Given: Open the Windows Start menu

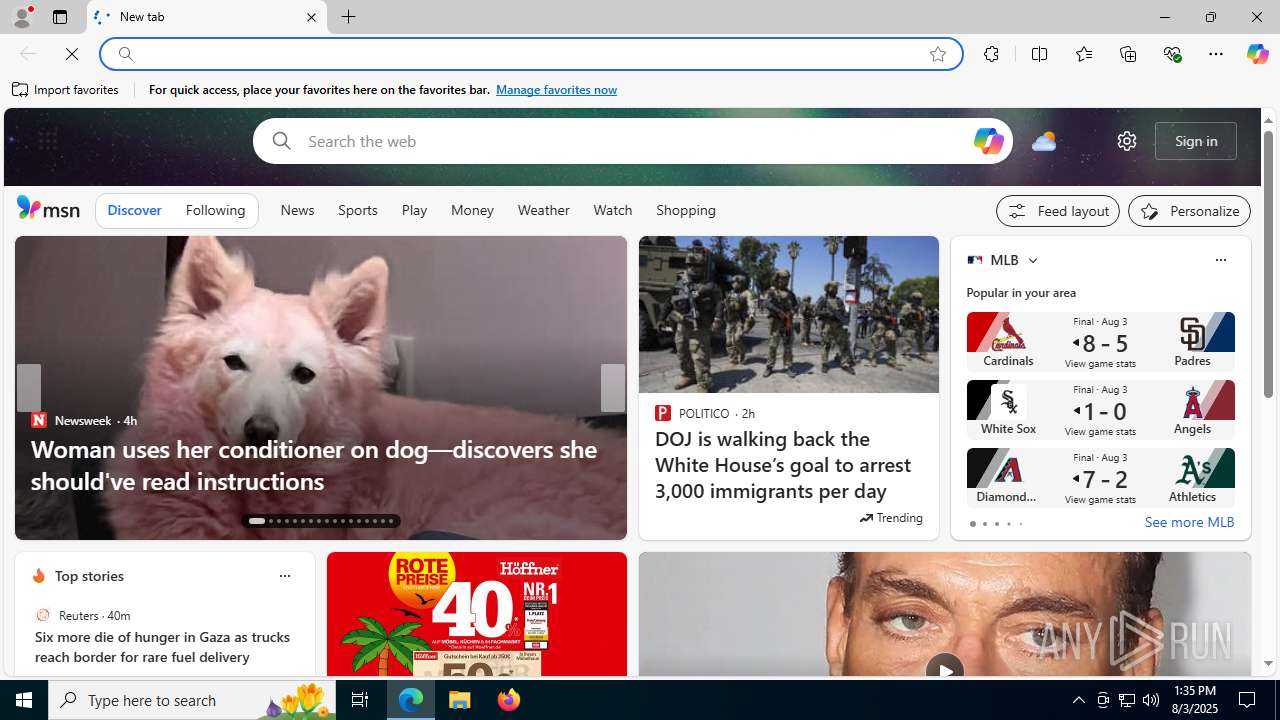Looking at the screenshot, I should point(24,700).
